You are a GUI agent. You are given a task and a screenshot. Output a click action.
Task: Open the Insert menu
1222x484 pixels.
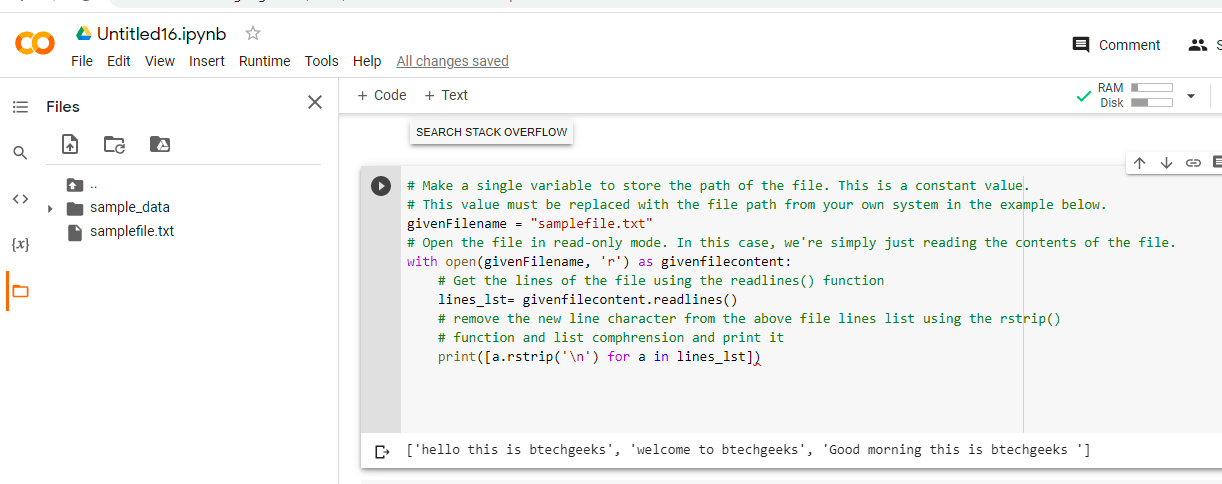tap(207, 61)
